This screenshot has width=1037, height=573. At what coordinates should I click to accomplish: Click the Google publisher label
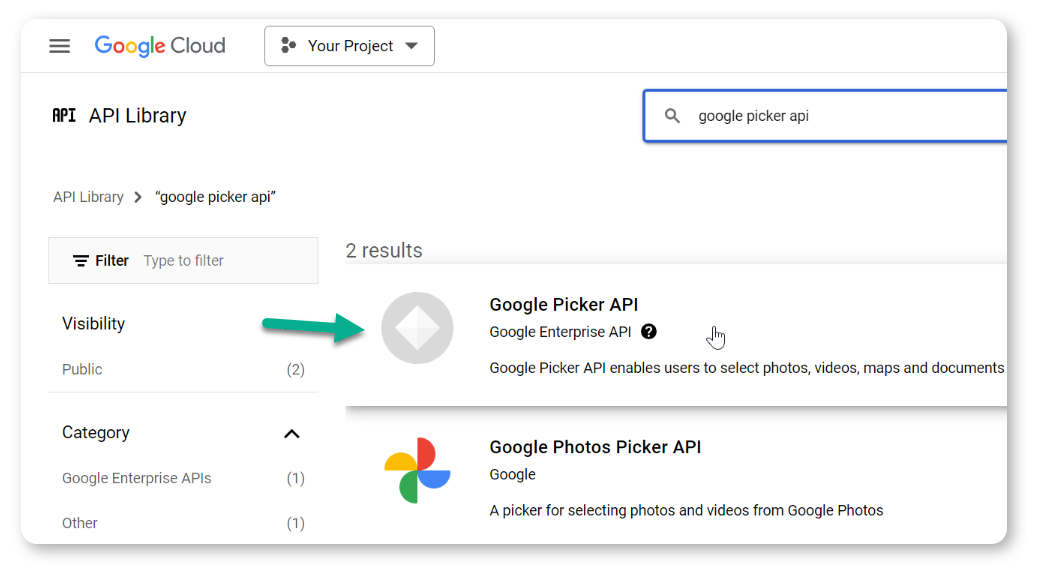(x=513, y=474)
